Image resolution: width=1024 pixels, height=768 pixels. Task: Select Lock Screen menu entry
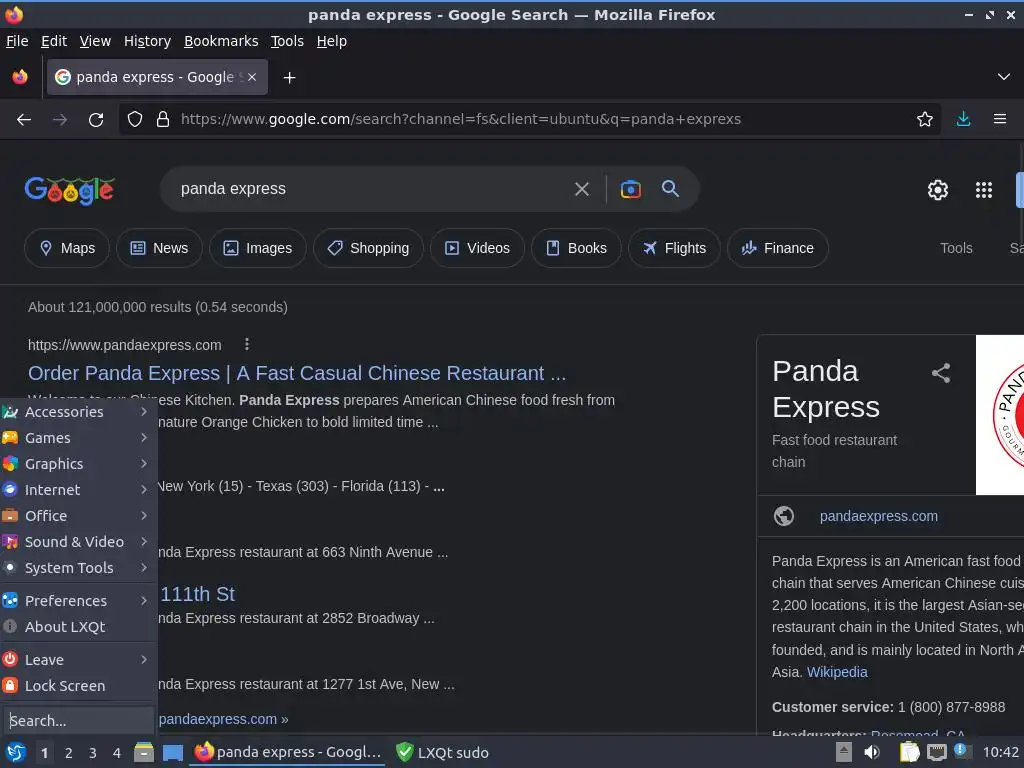[x=78, y=686]
